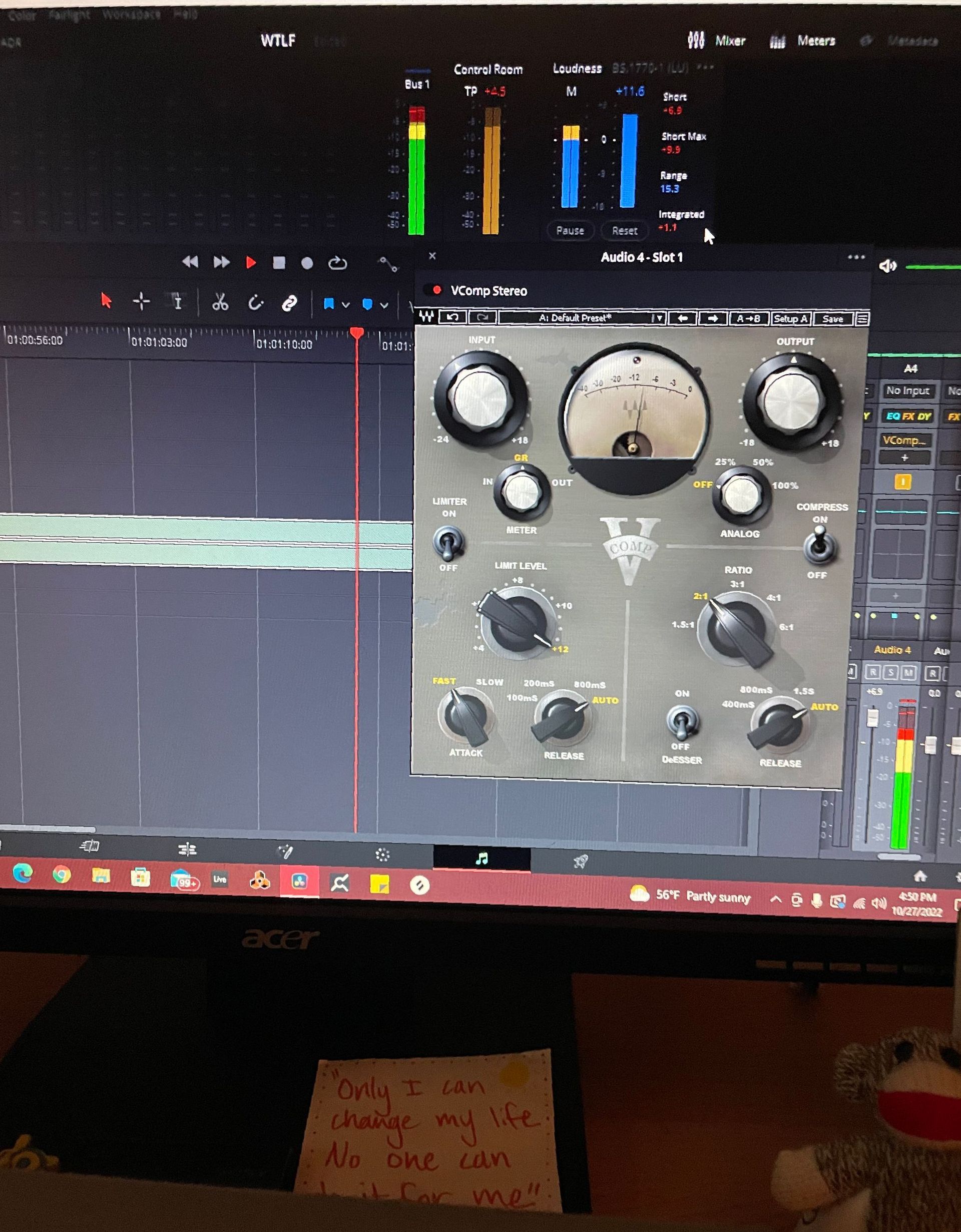Open the VComp effect slot on A4
Screen dimensions: 961x1232
coord(903,440)
